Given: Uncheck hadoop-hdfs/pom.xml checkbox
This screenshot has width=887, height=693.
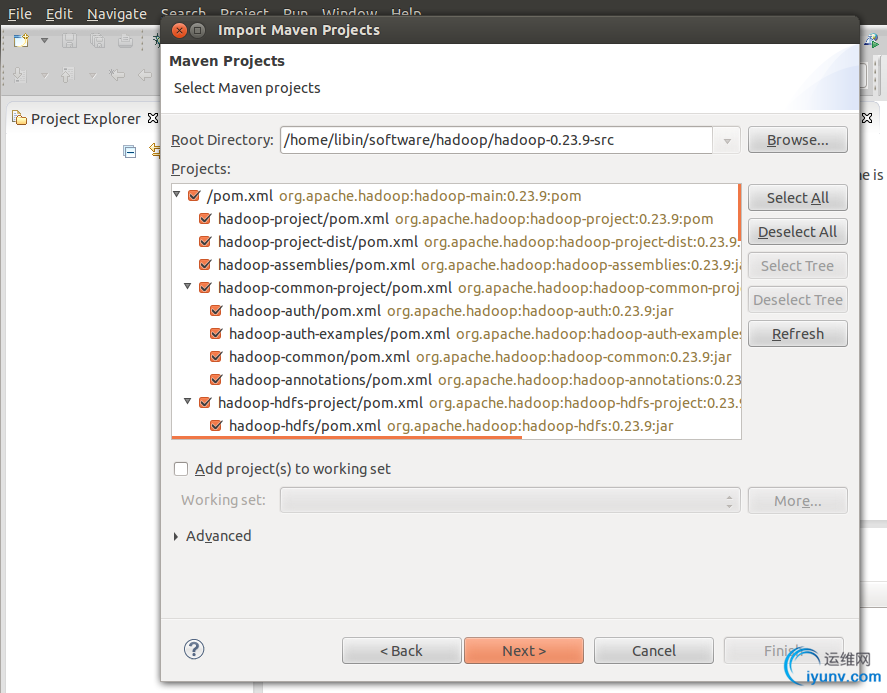Looking at the screenshot, I should 216,425.
